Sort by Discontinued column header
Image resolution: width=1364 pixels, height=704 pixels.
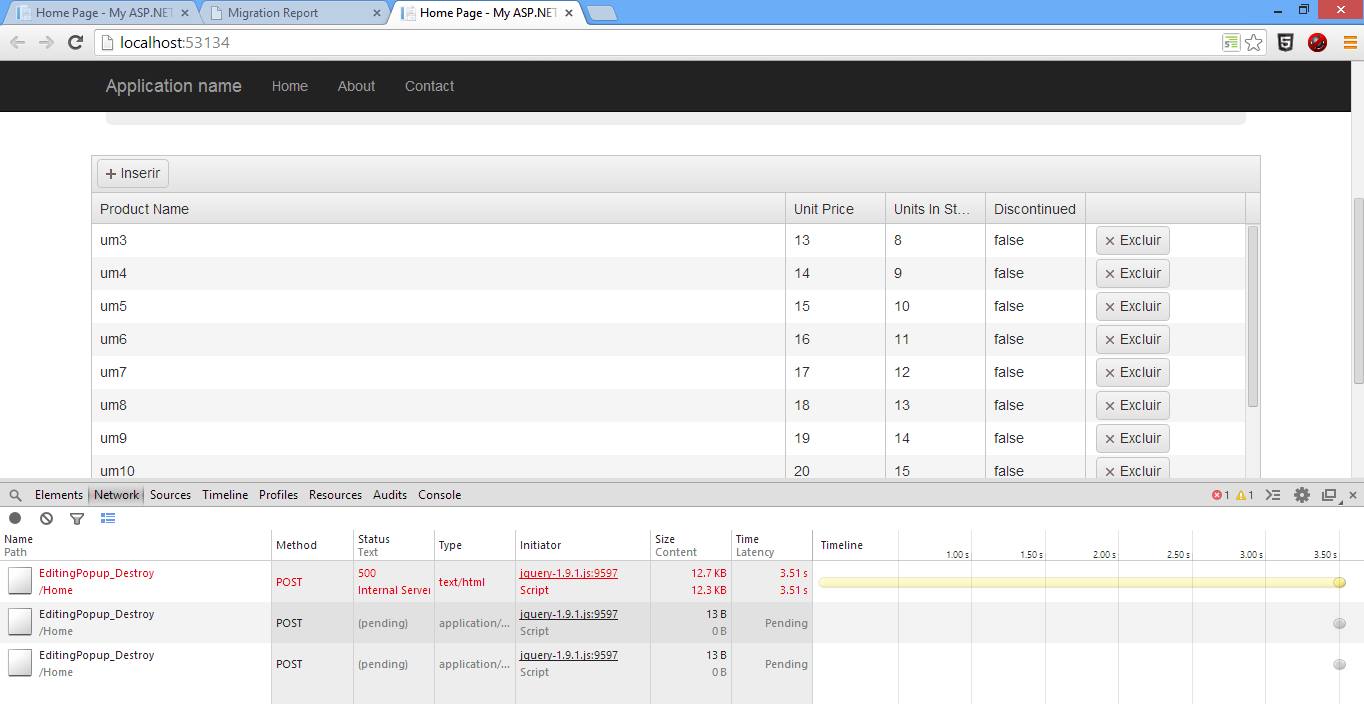[x=1036, y=209]
